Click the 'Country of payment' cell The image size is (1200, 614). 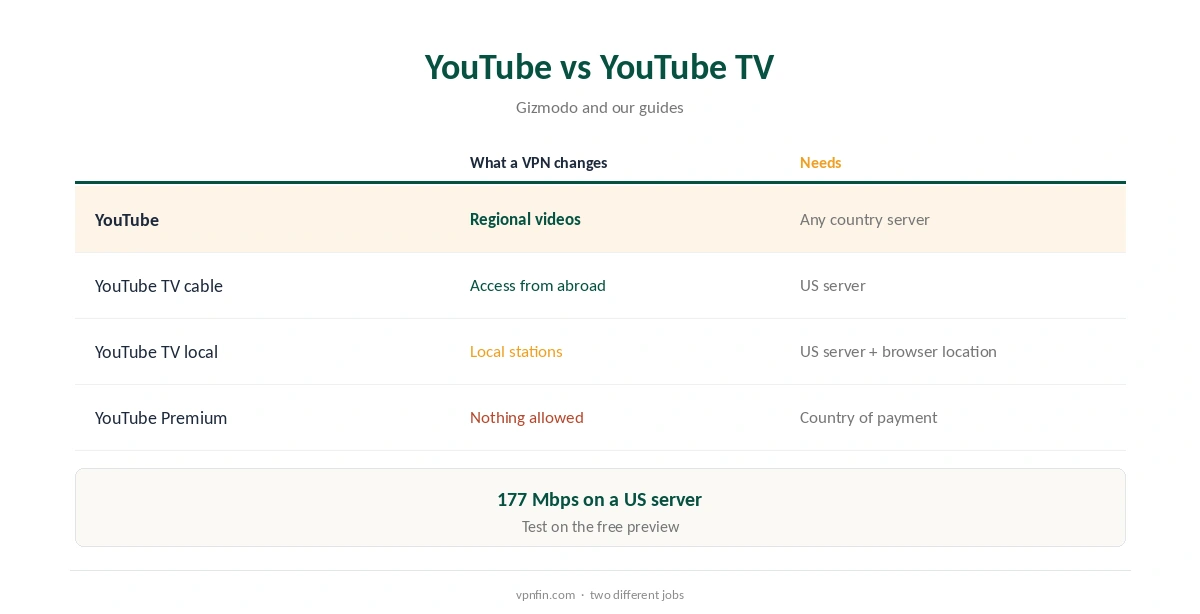click(x=868, y=417)
